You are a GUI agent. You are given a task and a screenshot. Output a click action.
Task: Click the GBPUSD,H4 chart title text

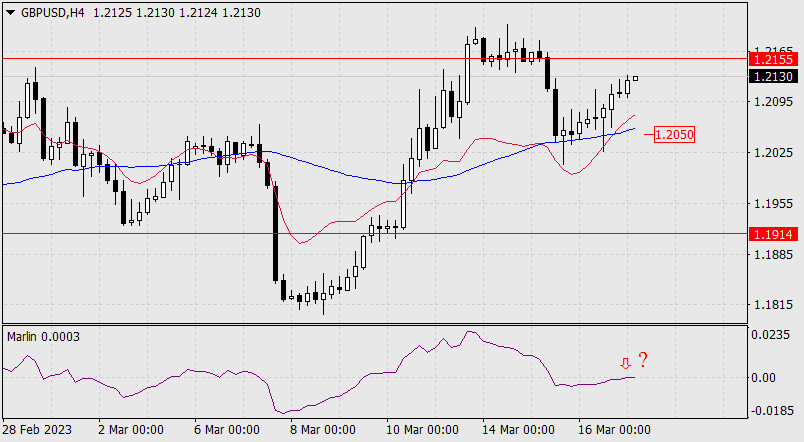pos(58,11)
